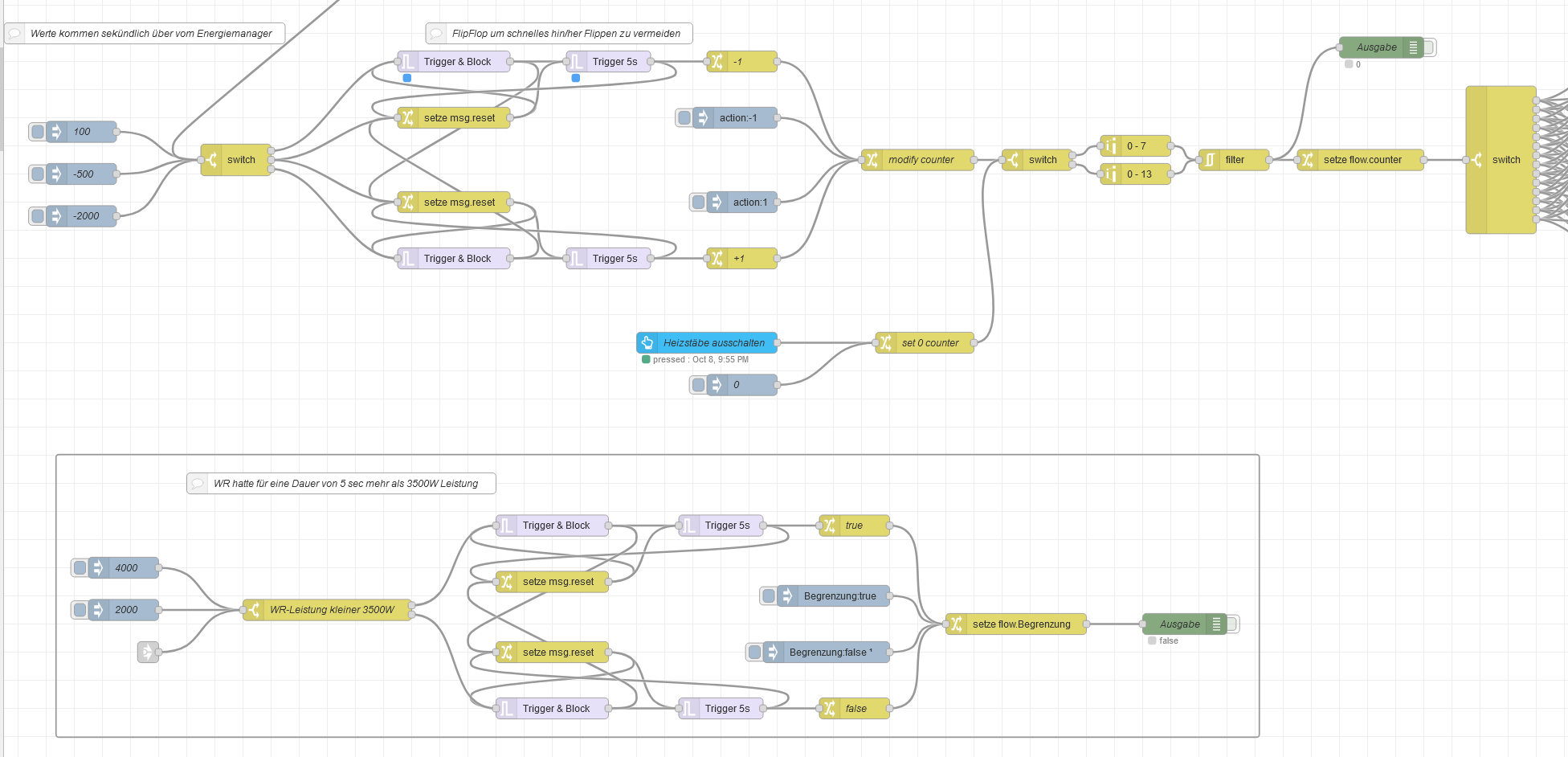Image resolution: width=1568 pixels, height=757 pixels.
Task: Click the arrow icon on the 100 inject node
Action: point(57,132)
